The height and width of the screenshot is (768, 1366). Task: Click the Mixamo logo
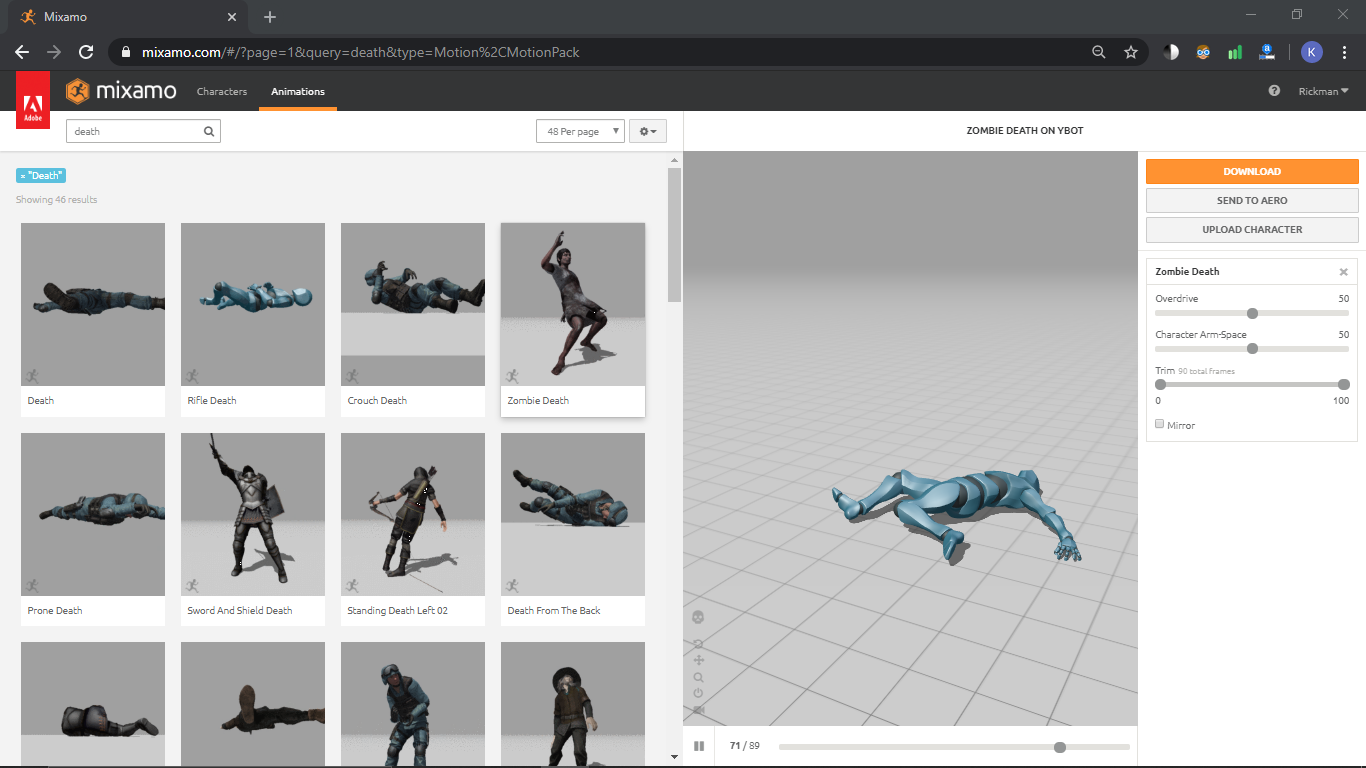pyautogui.click(x=121, y=91)
